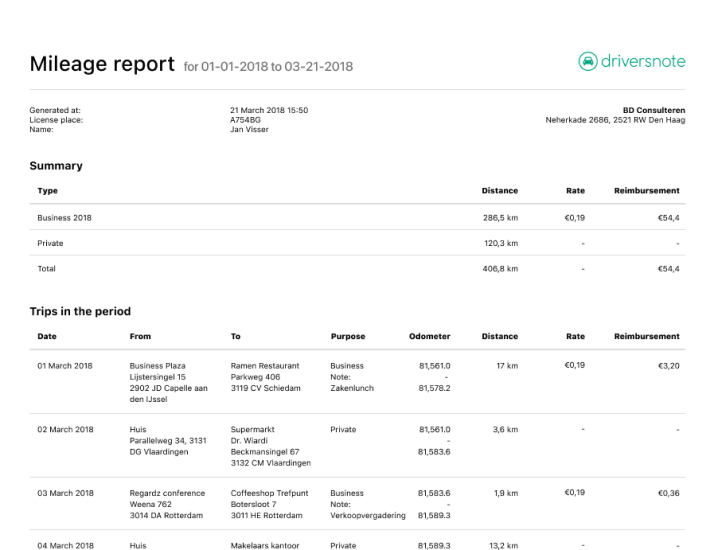The width and height of the screenshot is (714, 550).
Task: Click generated timestamp '21 March 2018 15:50'
Action: tap(269, 110)
